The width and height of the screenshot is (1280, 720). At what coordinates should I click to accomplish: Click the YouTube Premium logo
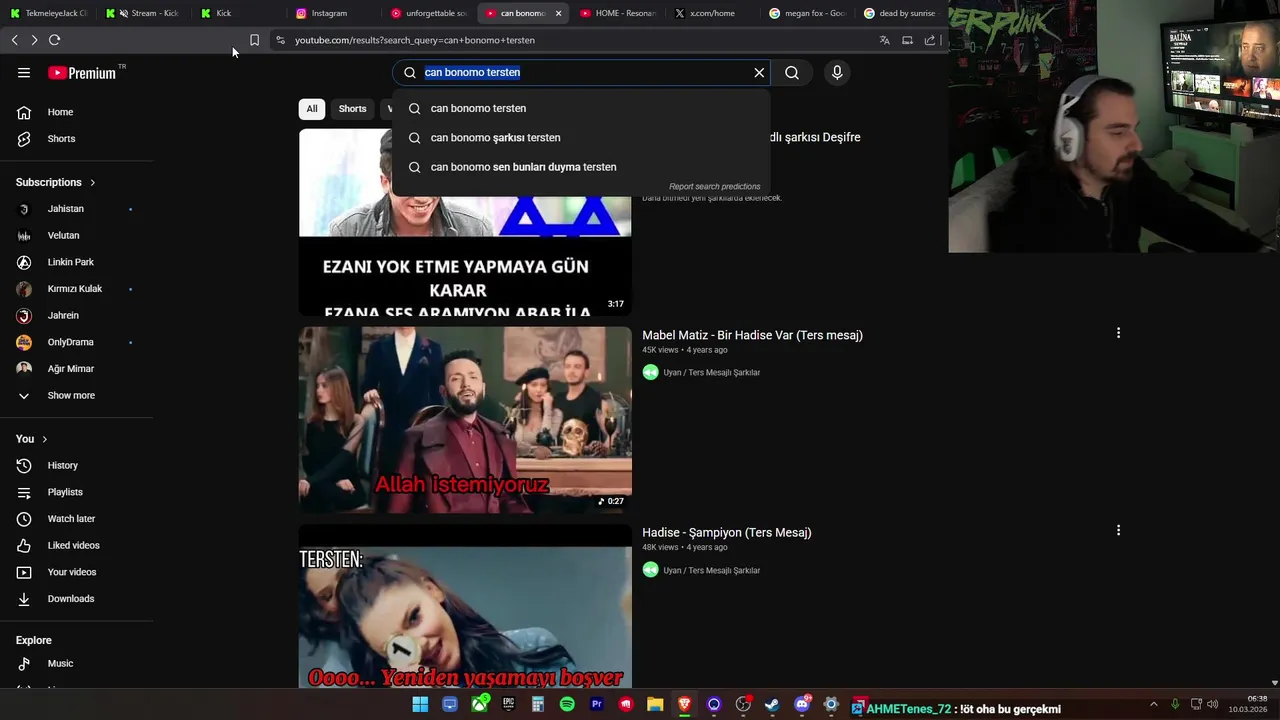pyautogui.click(x=83, y=73)
